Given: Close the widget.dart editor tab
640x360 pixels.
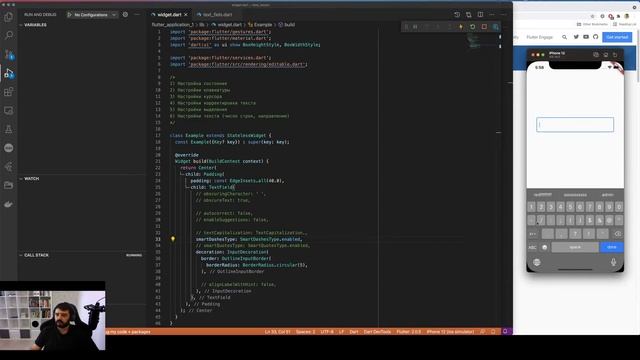Looking at the screenshot, I should pyautogui.click(x=186, y=15).
